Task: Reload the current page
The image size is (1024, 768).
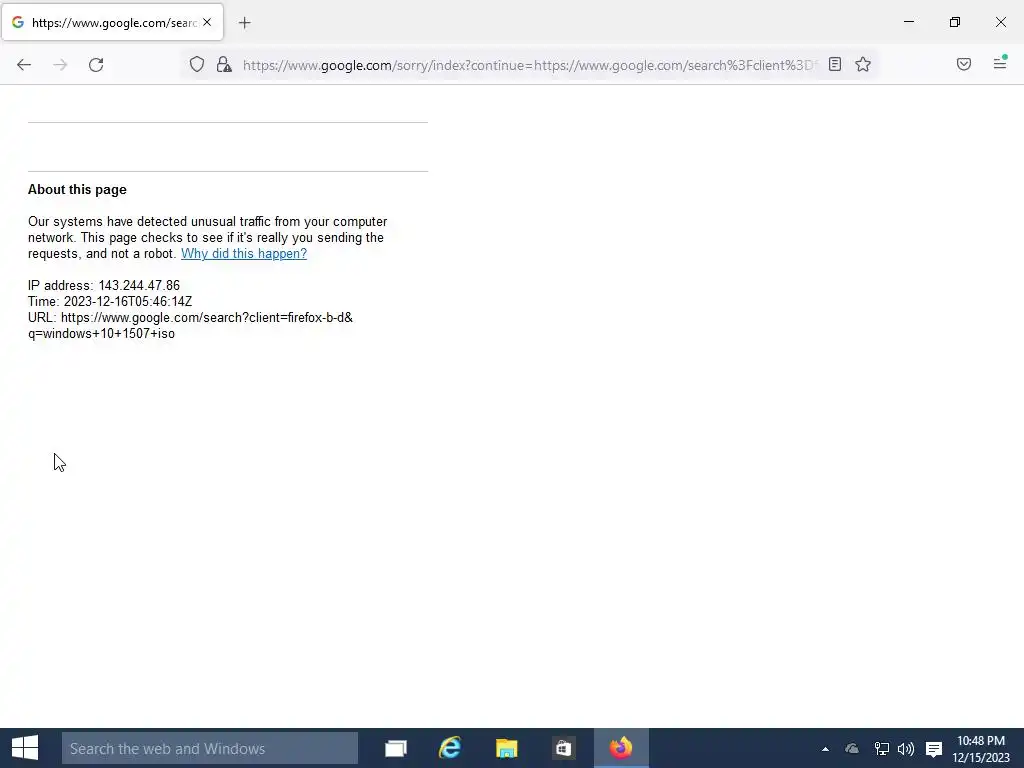Action: click(96, 65)
